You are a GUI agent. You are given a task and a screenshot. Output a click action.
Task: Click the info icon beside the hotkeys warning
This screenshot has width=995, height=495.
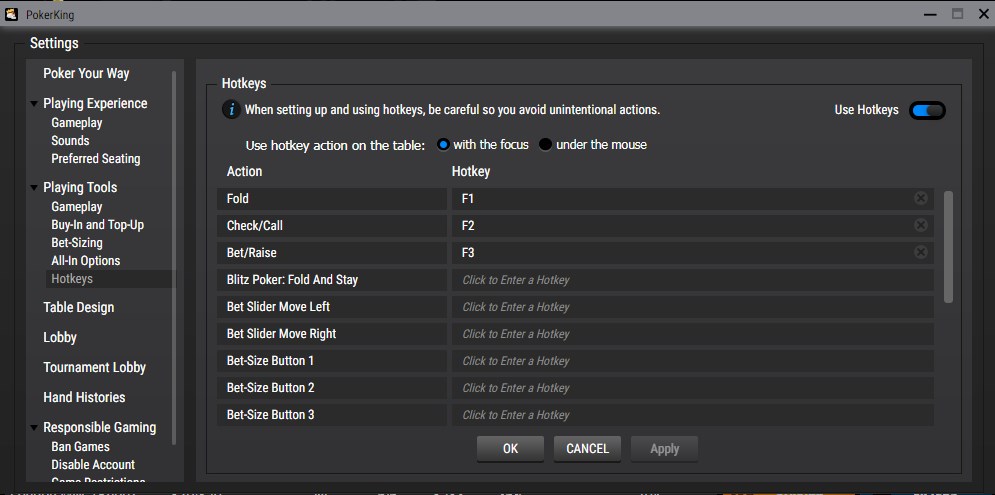click(231, 110)
